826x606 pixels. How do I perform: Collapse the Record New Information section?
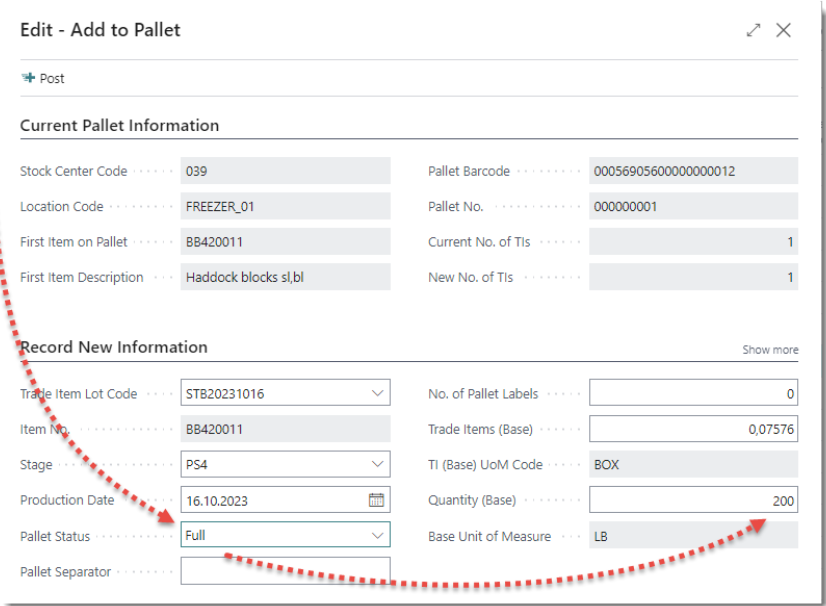tap(114, 348)
